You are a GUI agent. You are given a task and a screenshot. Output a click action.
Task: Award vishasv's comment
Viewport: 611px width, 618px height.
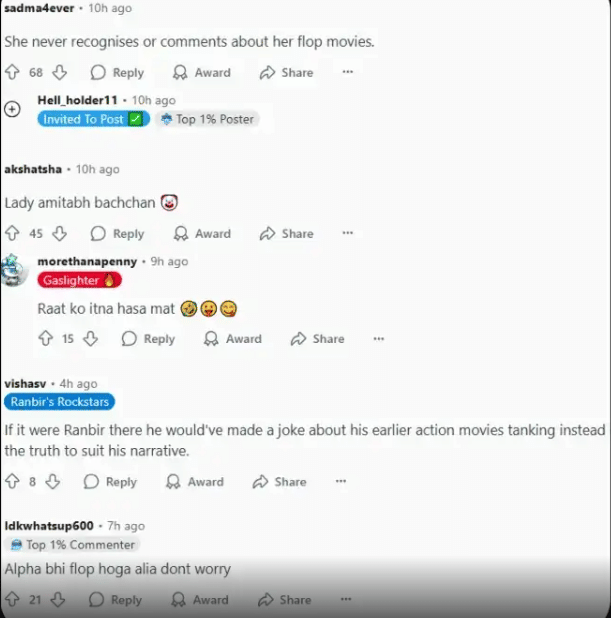(x=195, y=481)
